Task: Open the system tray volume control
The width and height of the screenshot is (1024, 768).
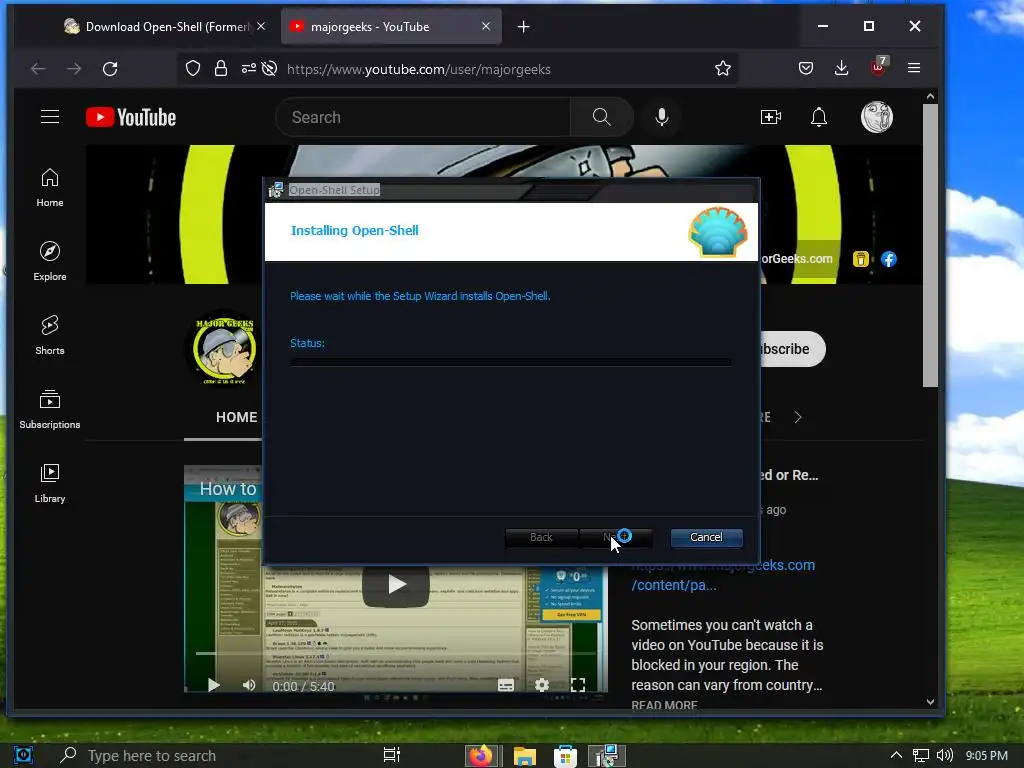Action: click(944, 756)
